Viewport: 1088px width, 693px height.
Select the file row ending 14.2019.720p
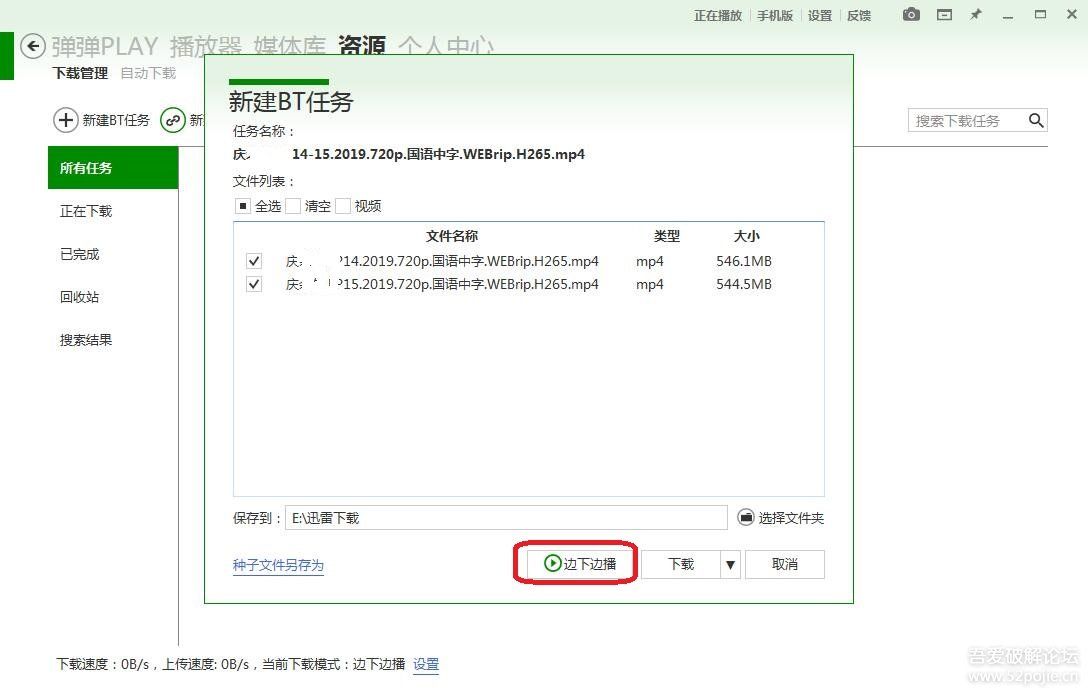coord(528,261)
